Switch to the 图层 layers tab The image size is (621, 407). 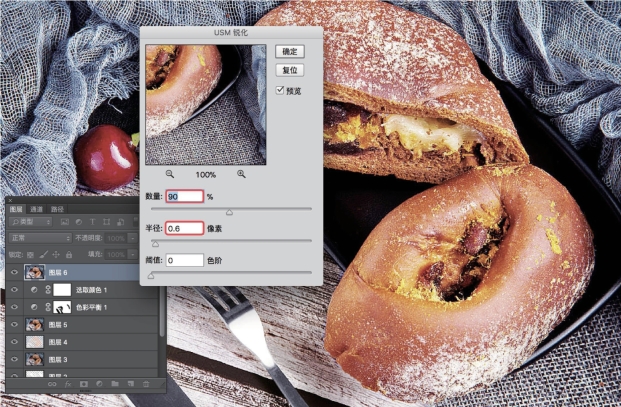(16, 209)
